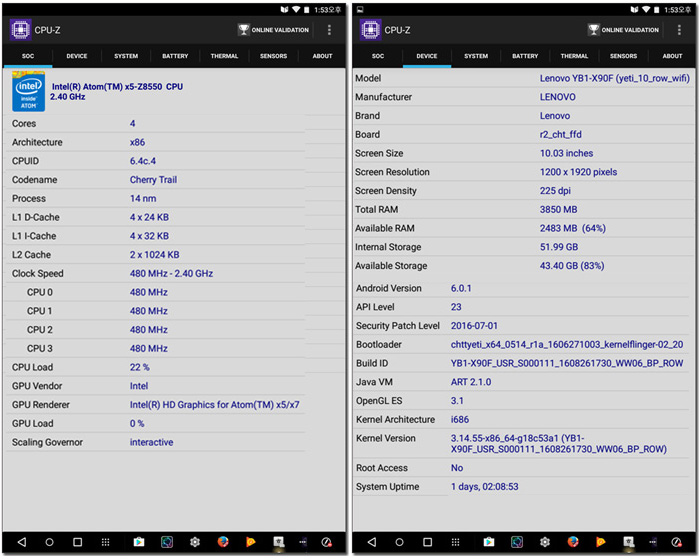Image resolution: width=700 pixels, height=560 pixels.
Task: Open the System tab on the SoC screen
Action: click(x=126, y=56)
